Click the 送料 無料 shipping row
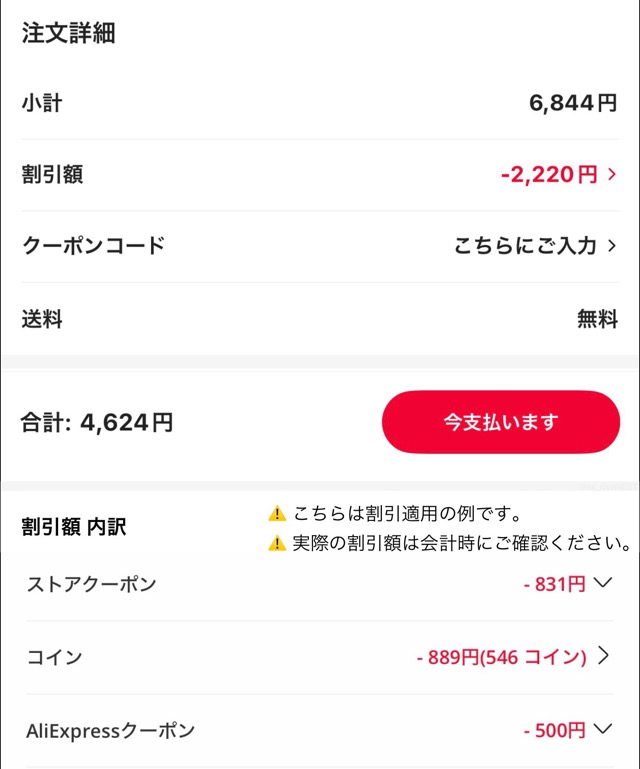Screen dimensions: 640x769 point(320,320)
